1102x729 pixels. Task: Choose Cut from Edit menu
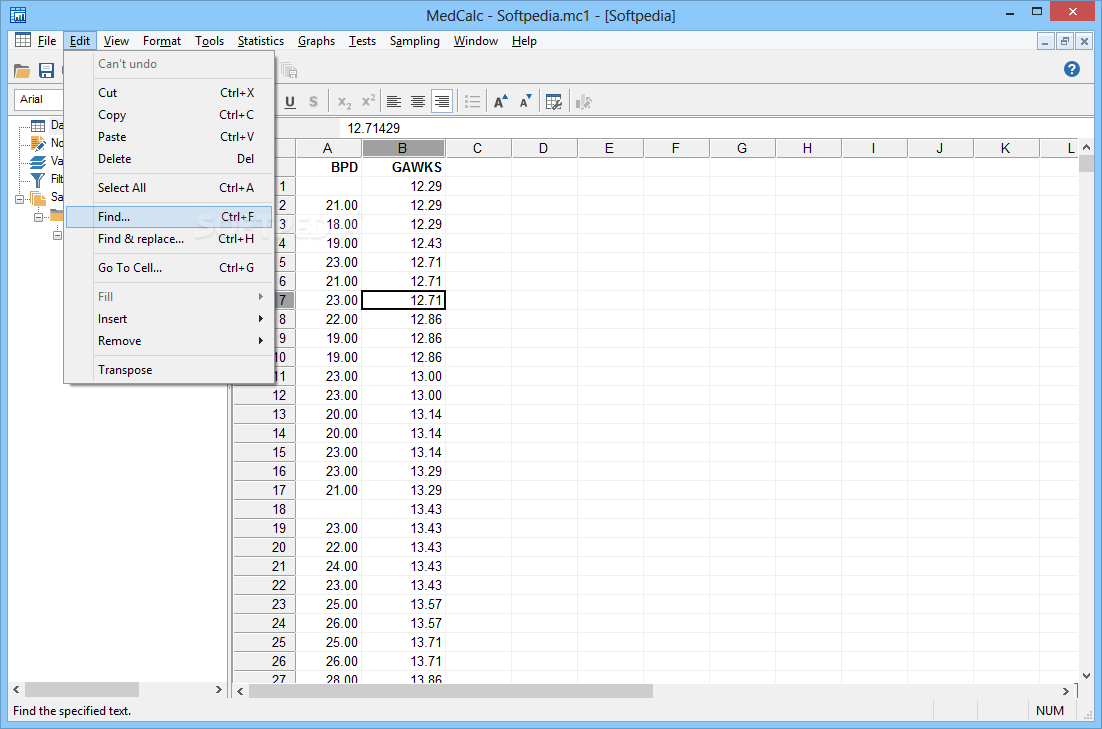click(169, 93)
